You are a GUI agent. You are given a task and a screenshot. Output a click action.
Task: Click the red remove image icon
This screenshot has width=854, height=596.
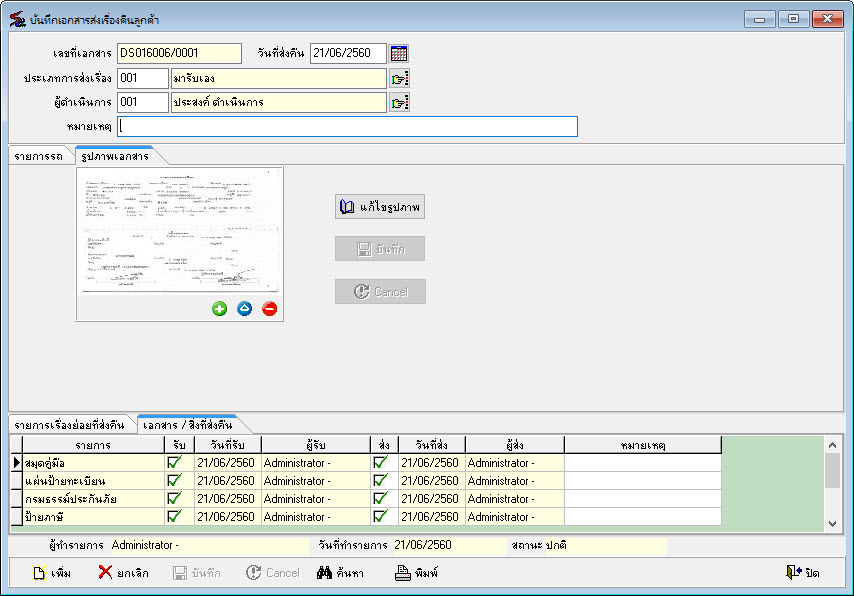click(270, 309)
